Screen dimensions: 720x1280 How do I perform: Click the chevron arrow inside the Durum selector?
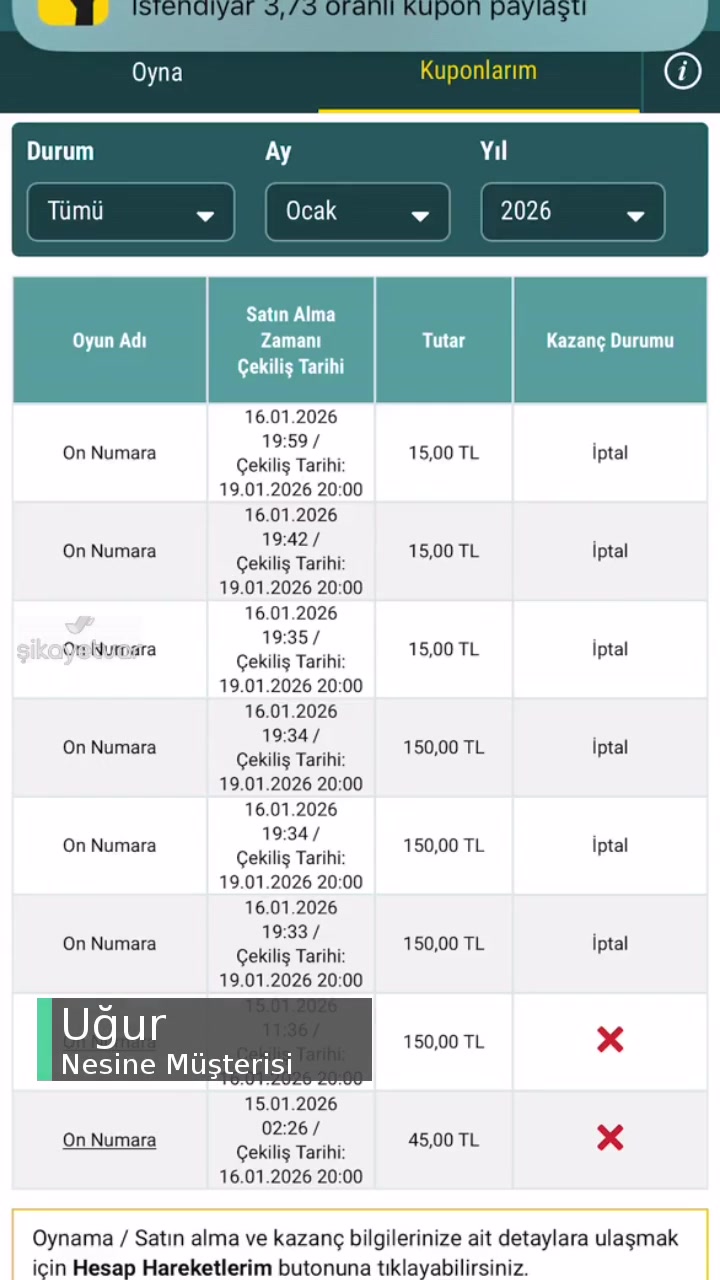point(205,214)
